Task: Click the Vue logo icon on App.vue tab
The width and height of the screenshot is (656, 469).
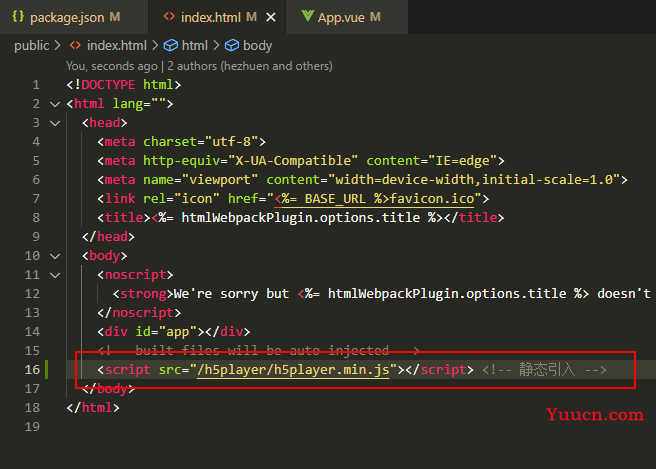Action: pos(308,16)
